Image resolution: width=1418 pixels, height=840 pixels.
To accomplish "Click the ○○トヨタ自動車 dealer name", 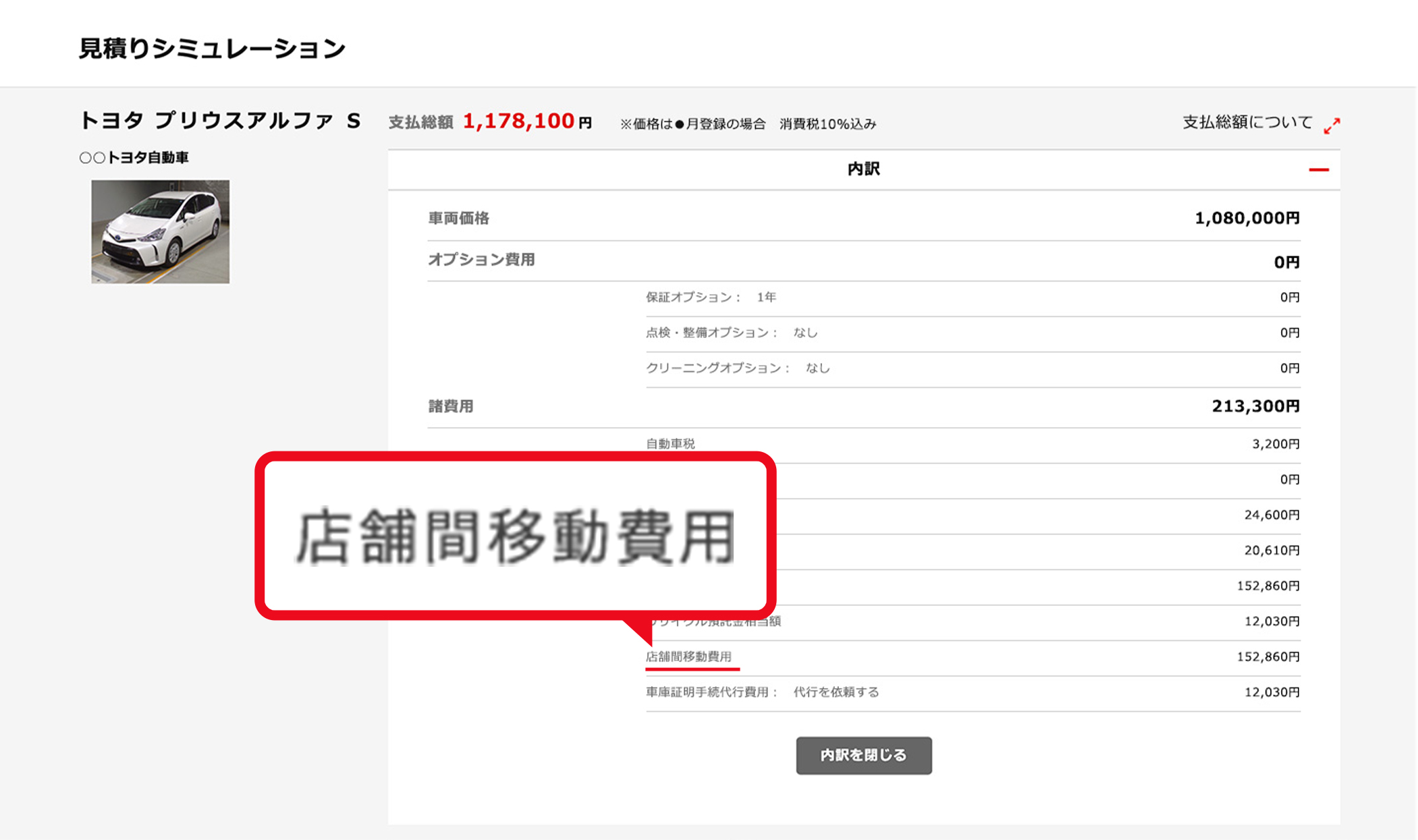I will [134, 158].
